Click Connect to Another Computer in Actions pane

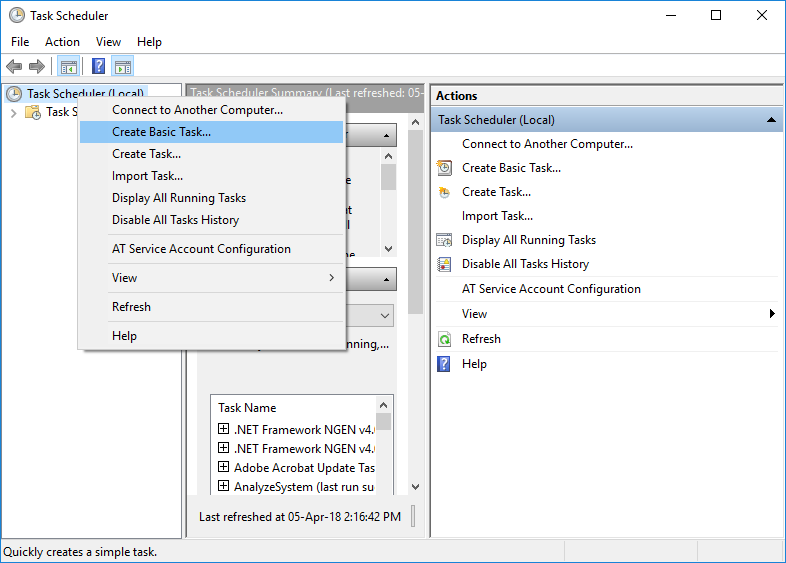(x=547, y=144)
